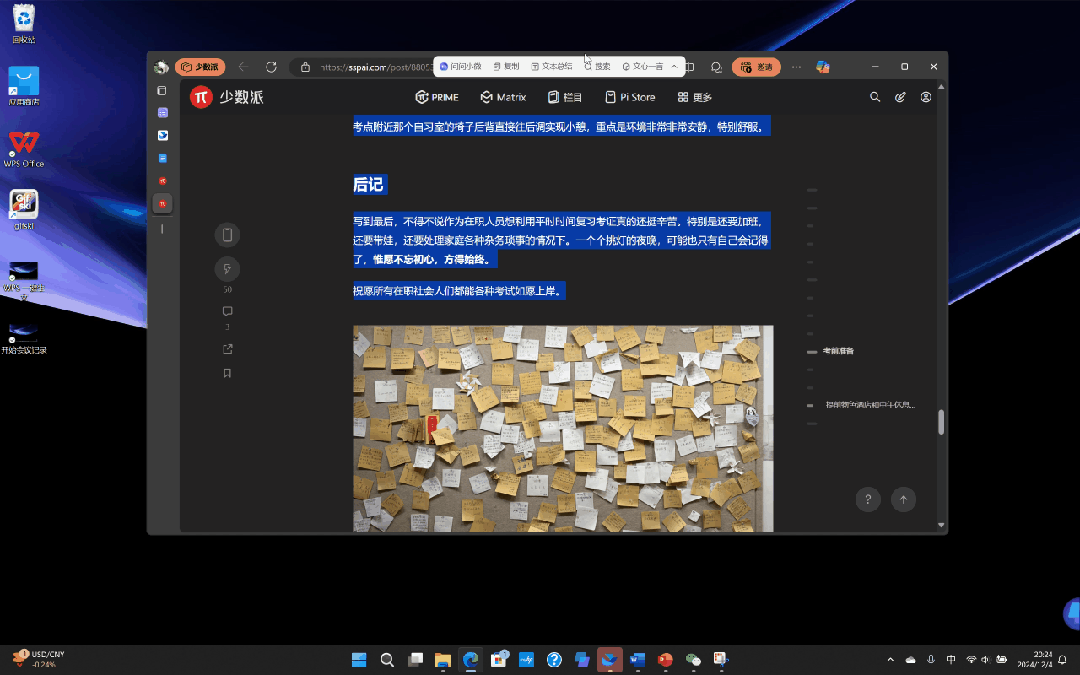Click 复制 in the selection popup

506,67
